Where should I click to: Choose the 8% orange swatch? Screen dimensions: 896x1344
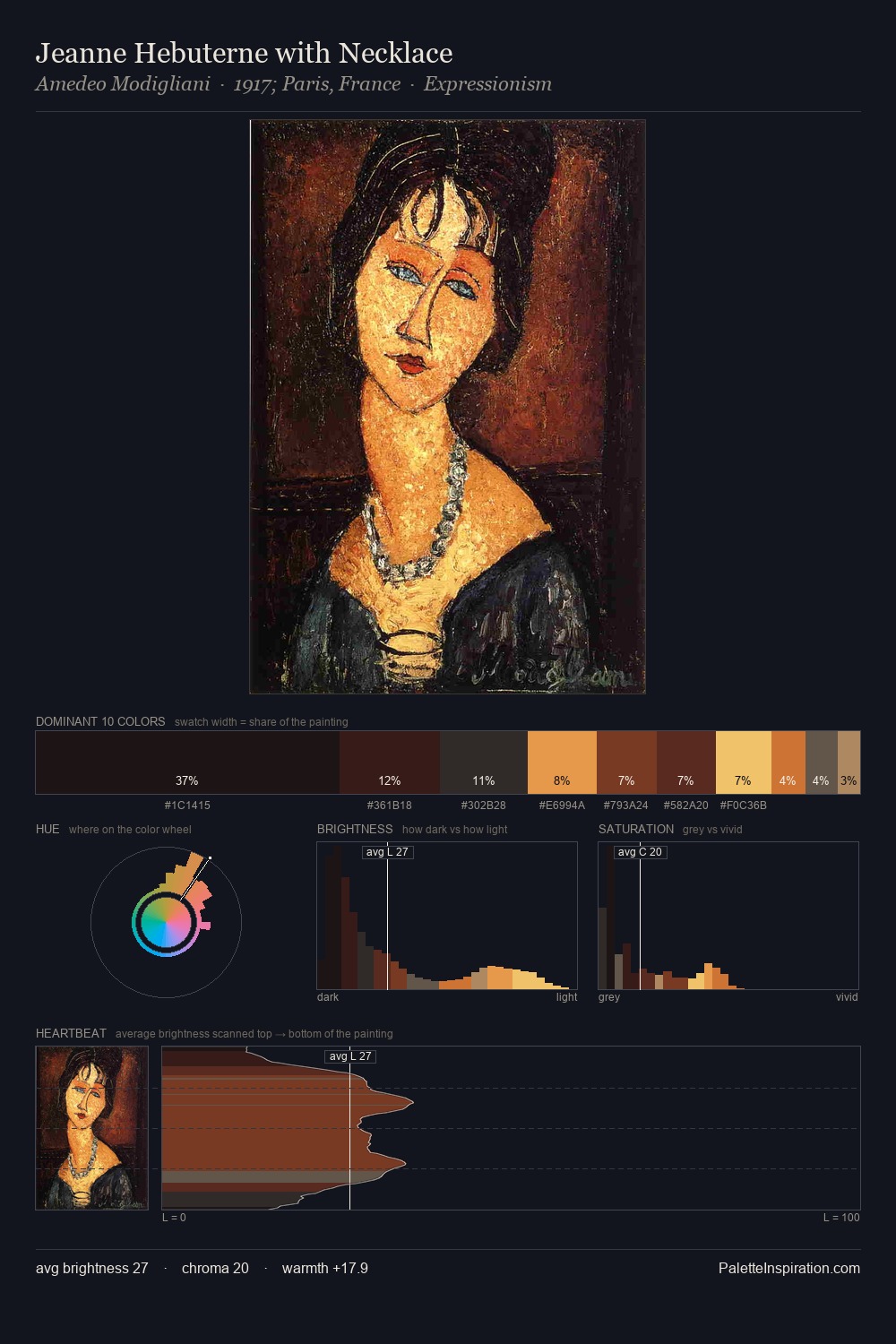(562, 762)
